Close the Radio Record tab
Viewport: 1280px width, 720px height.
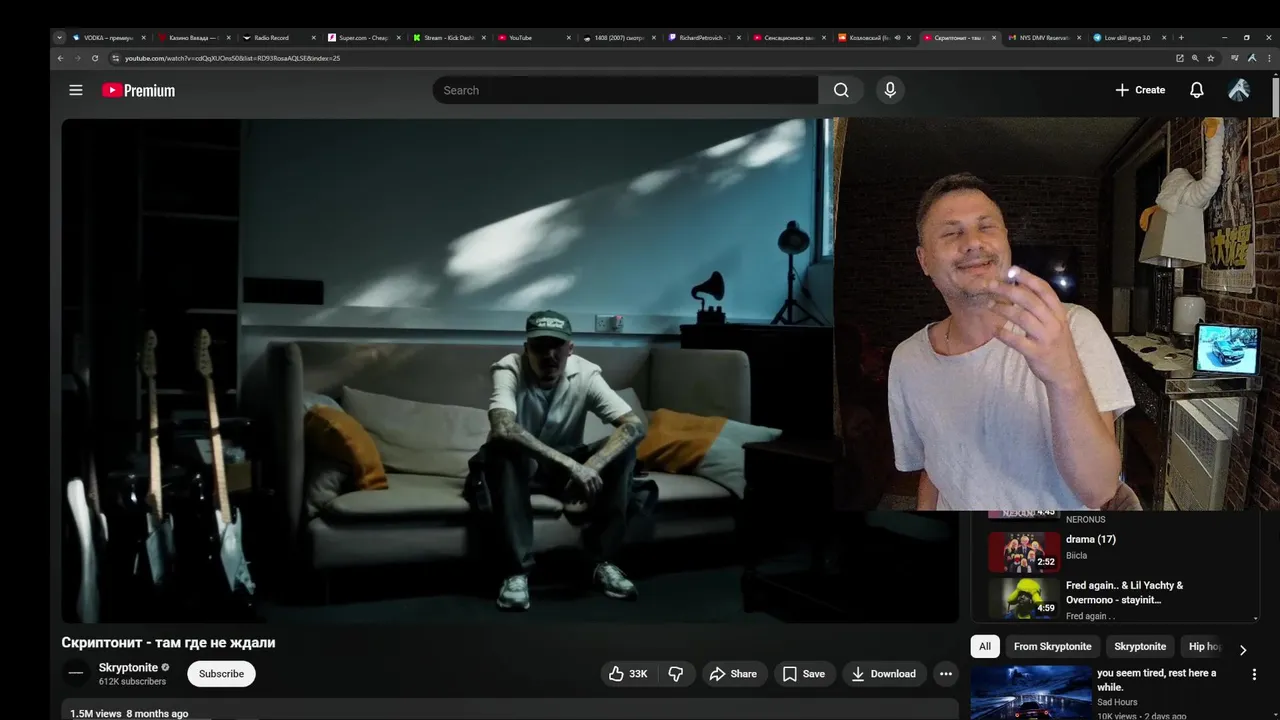tap(314, 38)
